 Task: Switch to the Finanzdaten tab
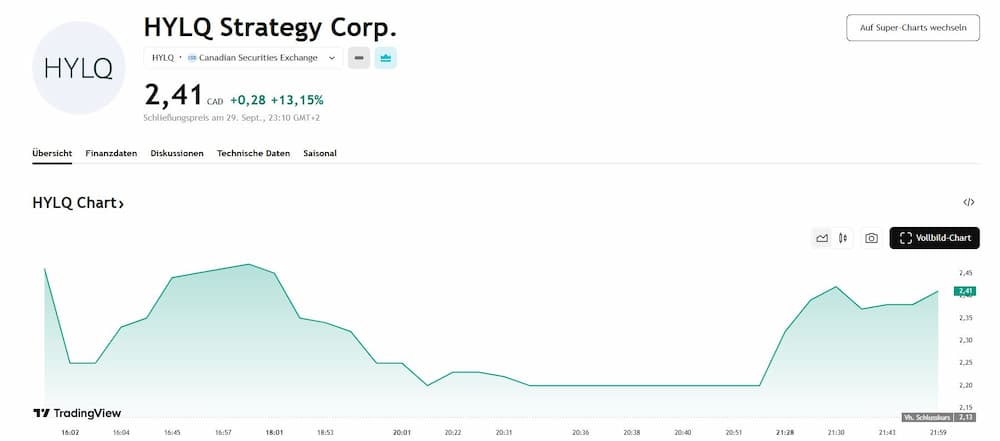pos(111,153)
